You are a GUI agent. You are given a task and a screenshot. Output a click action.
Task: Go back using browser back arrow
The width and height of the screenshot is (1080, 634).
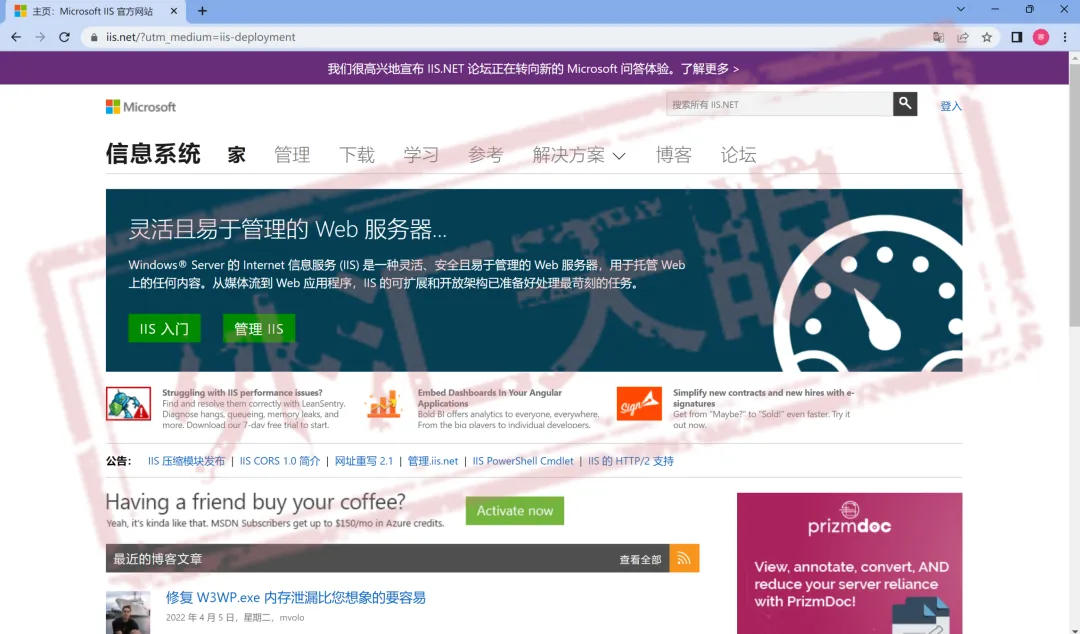(16, 37)
